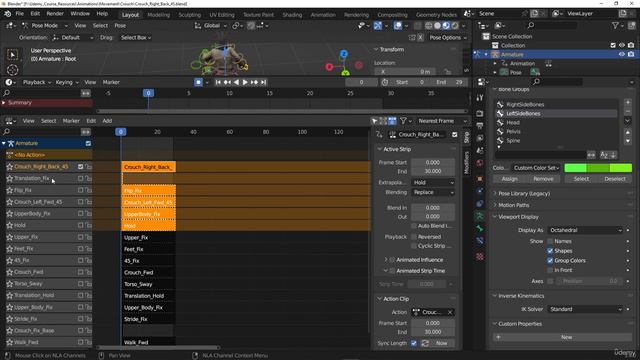The width and height of the screenshot is (640, 360).
Task: Jump to previous keyframe
Action: [227, 82]
